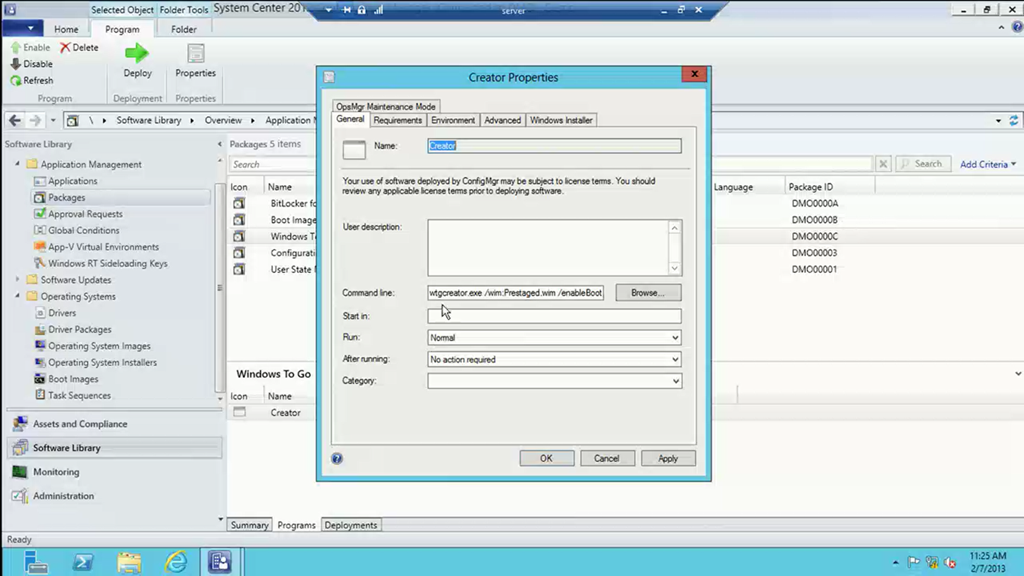The image size is (1024, 576).
Task: Click the Delete icon in ribbon
Action: (66, 47)
